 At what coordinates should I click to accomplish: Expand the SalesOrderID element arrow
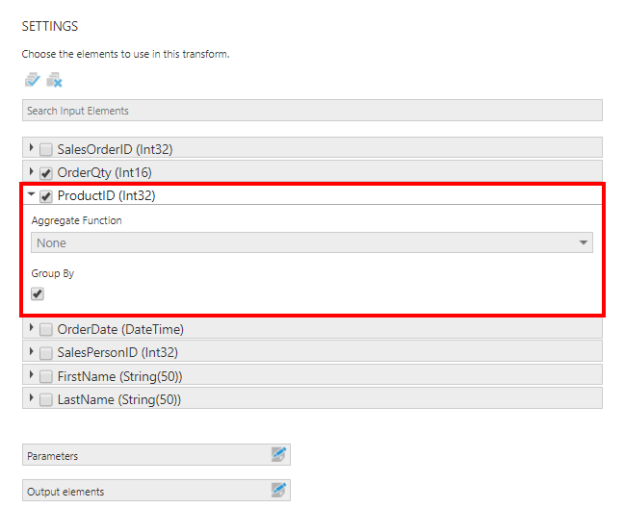coord(31,149)
